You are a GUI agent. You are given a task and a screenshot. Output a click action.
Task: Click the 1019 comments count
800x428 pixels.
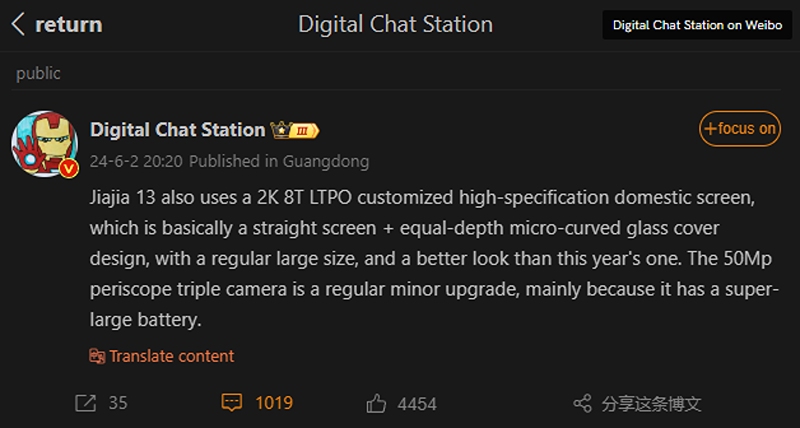click(274, 403)
